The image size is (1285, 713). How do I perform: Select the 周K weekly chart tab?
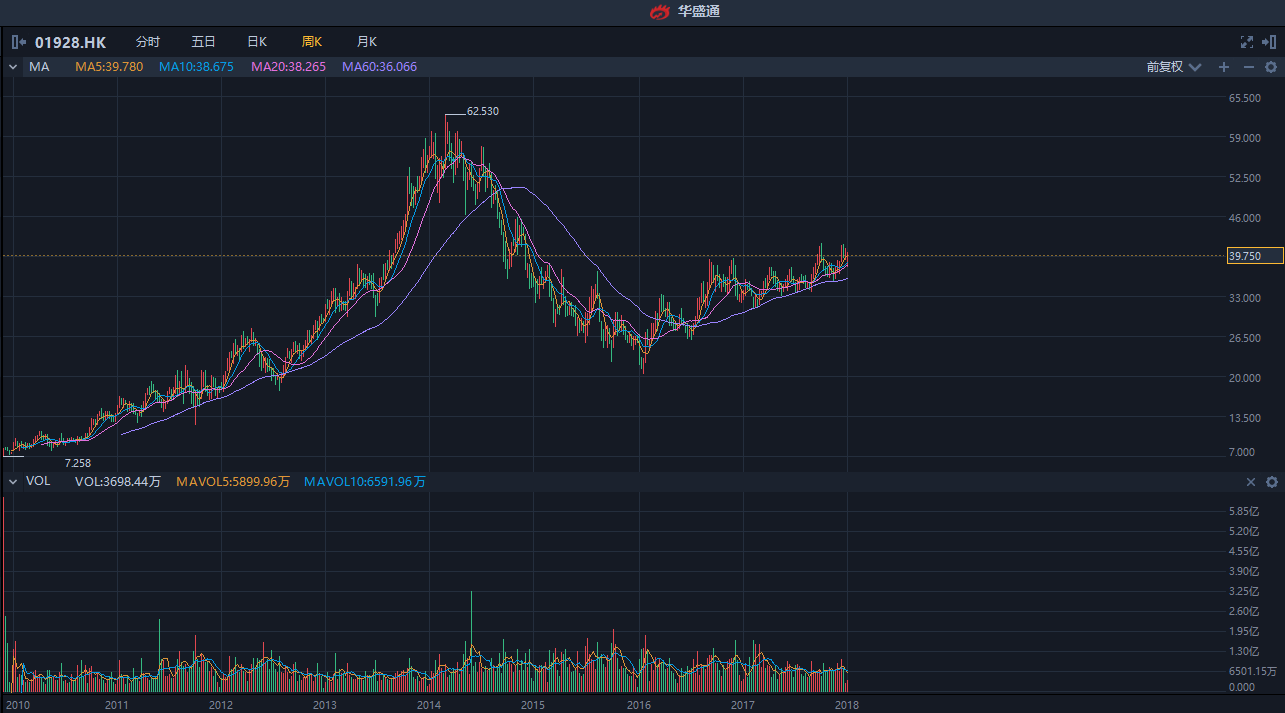coord(312,42)
